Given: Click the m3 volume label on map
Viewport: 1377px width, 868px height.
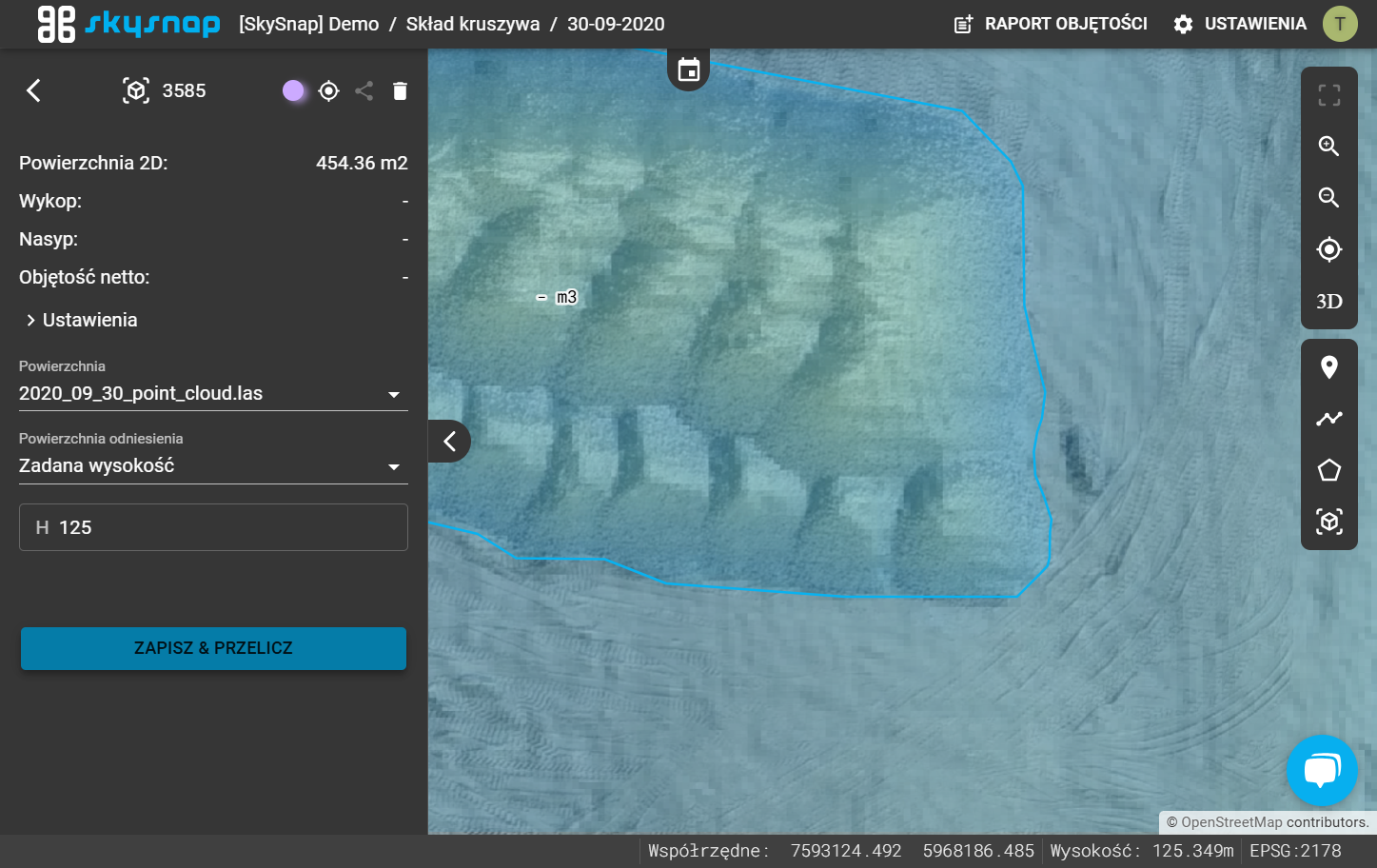Looking at the screenshot, I should pyautogui.click(x=558, y=297).
